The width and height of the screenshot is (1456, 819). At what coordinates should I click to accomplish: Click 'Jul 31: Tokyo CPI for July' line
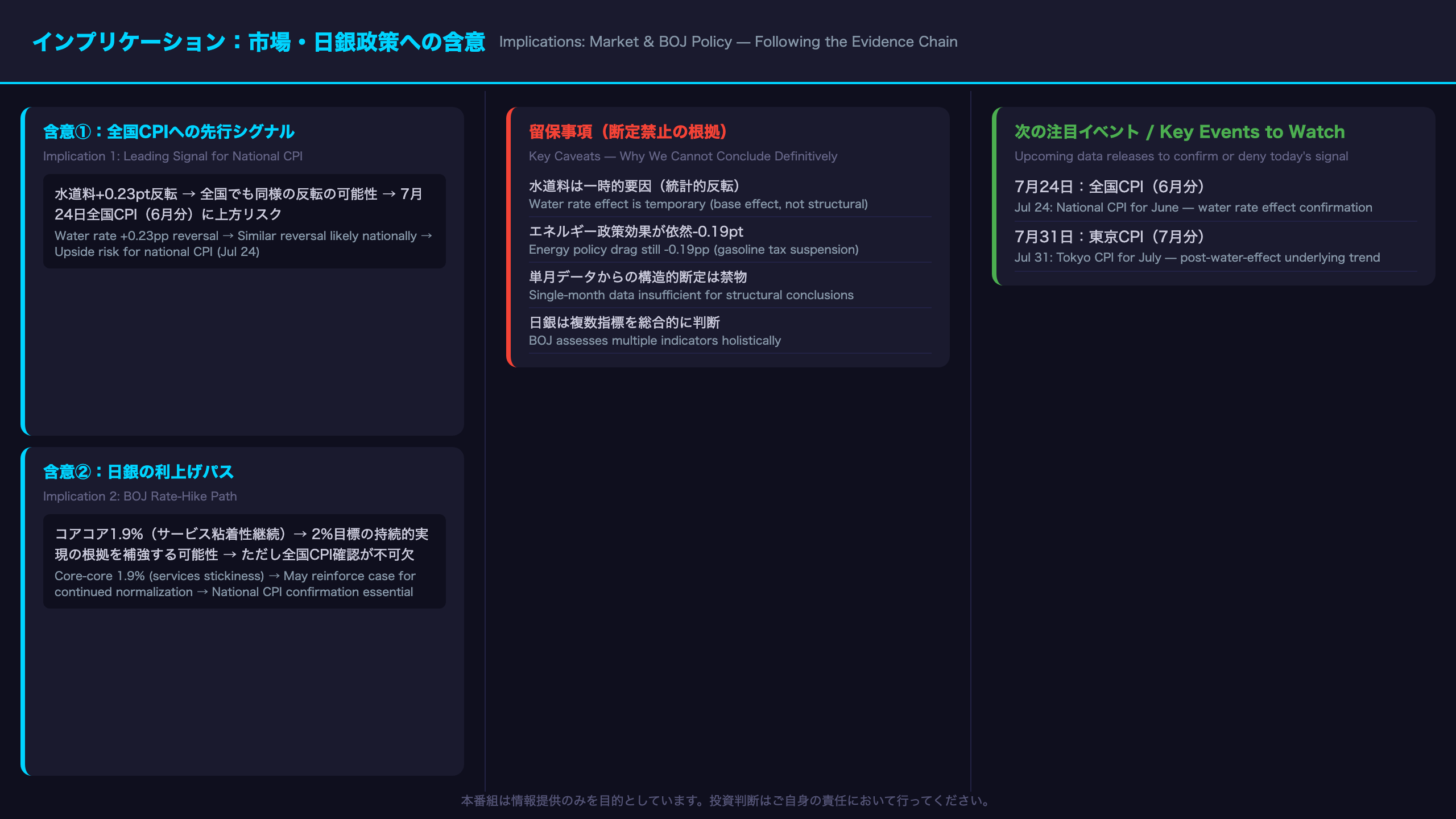click(x=1197, y=257)
